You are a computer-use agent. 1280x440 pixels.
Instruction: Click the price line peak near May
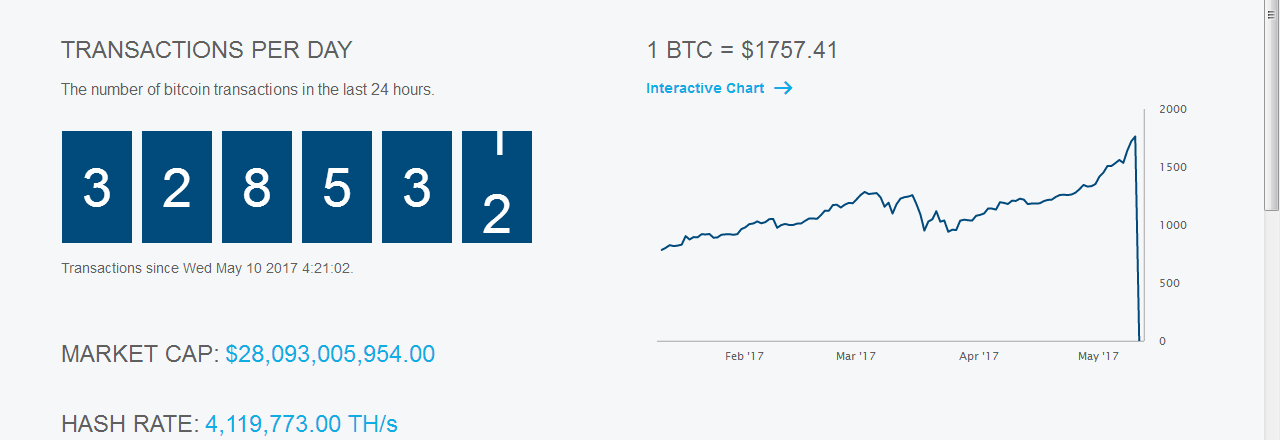pos(1134,137)
